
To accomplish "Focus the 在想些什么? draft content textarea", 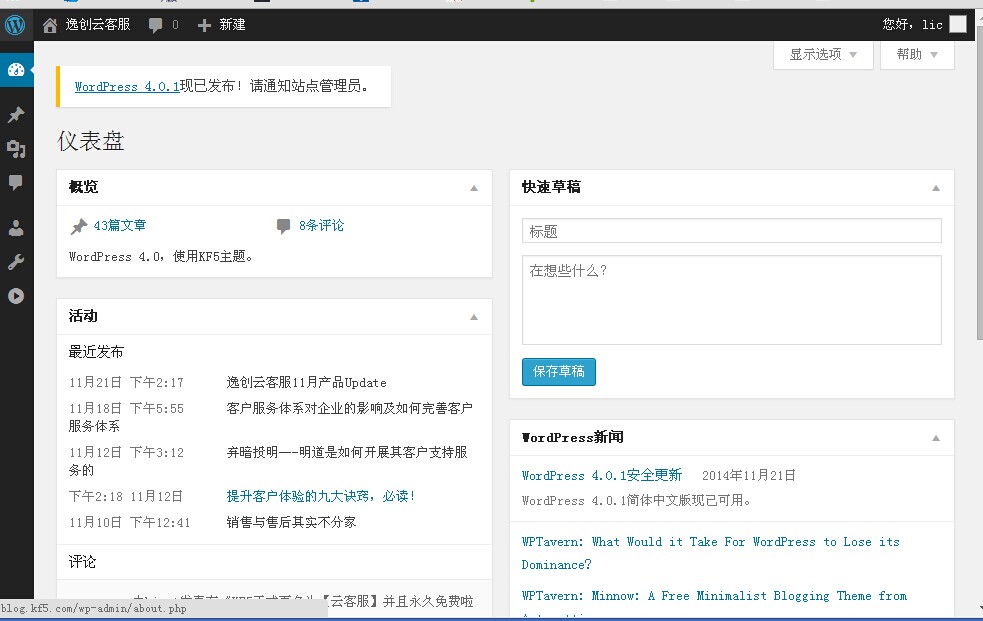I will [732, 300].
